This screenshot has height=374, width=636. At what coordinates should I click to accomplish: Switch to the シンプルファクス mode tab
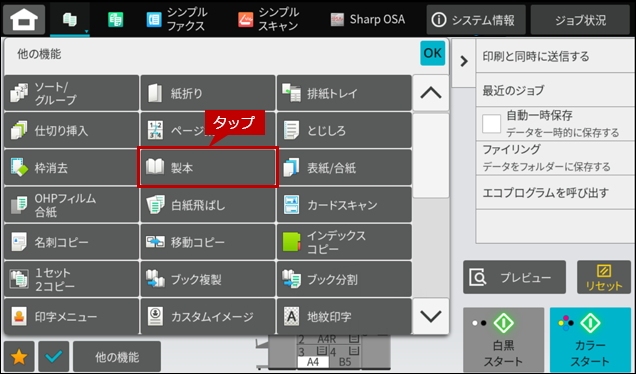[x=177, y=19]
